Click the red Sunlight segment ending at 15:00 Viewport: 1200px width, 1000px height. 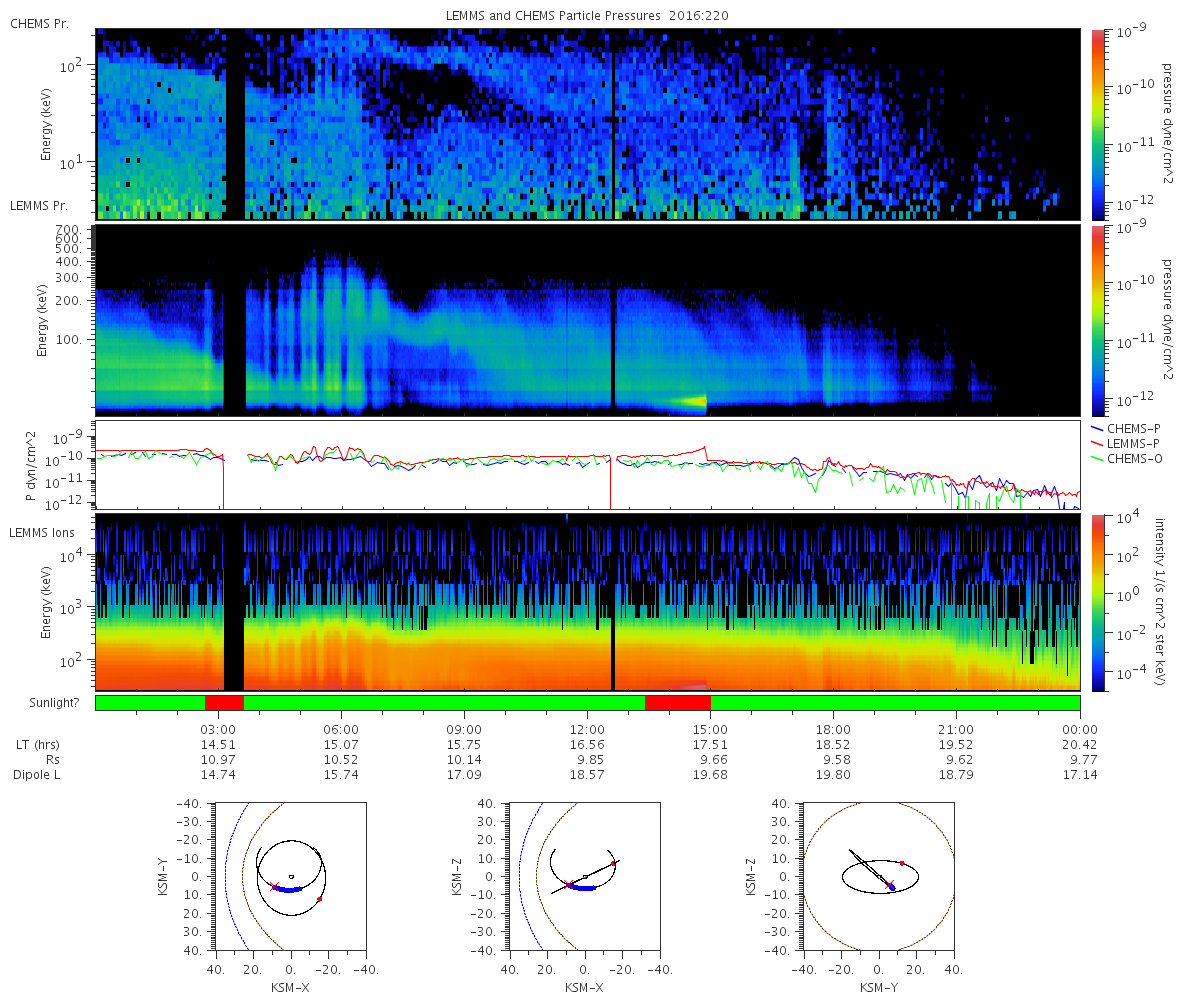[678, 702]
